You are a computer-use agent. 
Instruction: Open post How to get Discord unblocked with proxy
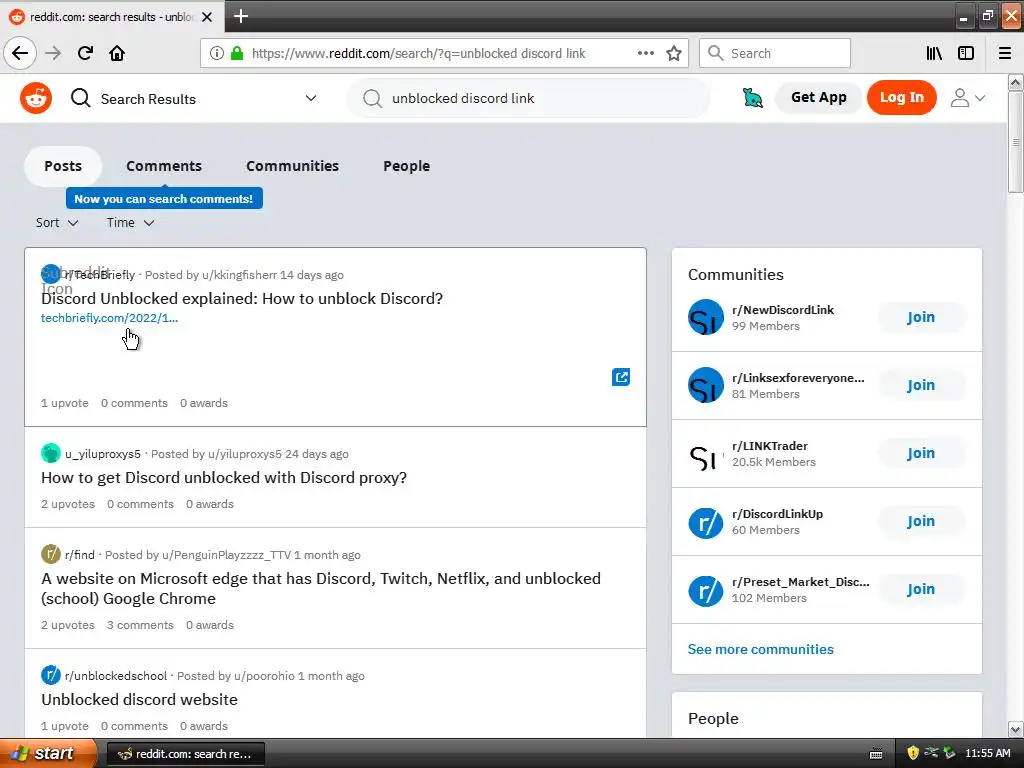[224, 477]
